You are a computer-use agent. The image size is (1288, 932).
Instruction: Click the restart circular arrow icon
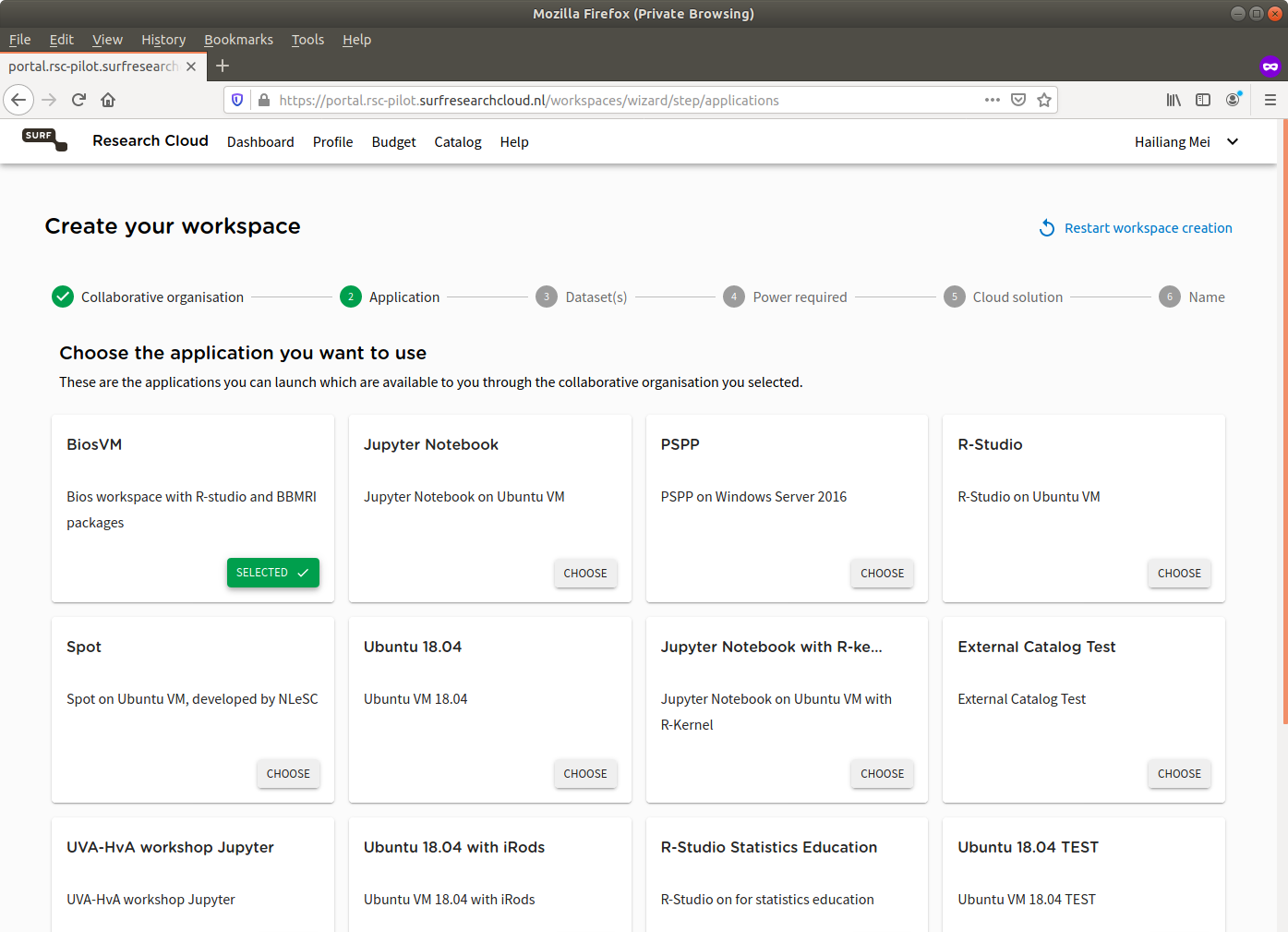(1047, 228)
